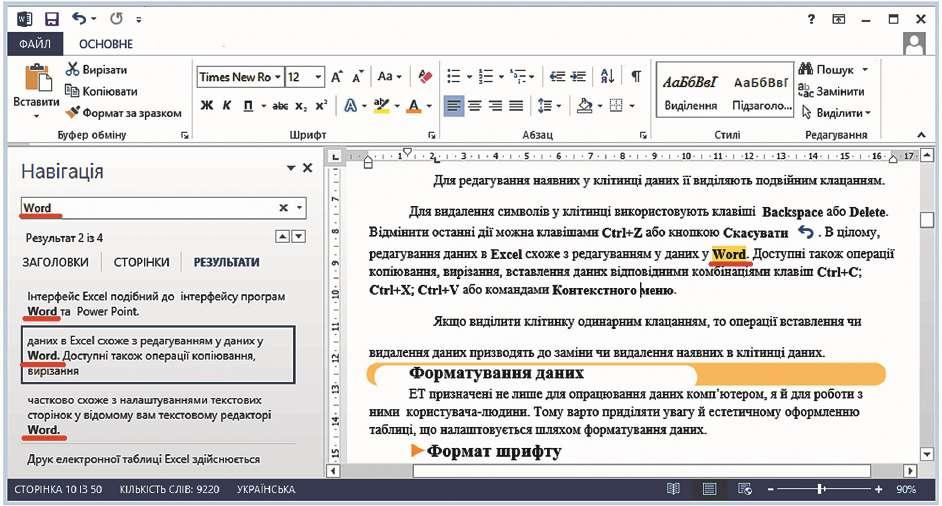
Task: Align text right
Action: 495,106
